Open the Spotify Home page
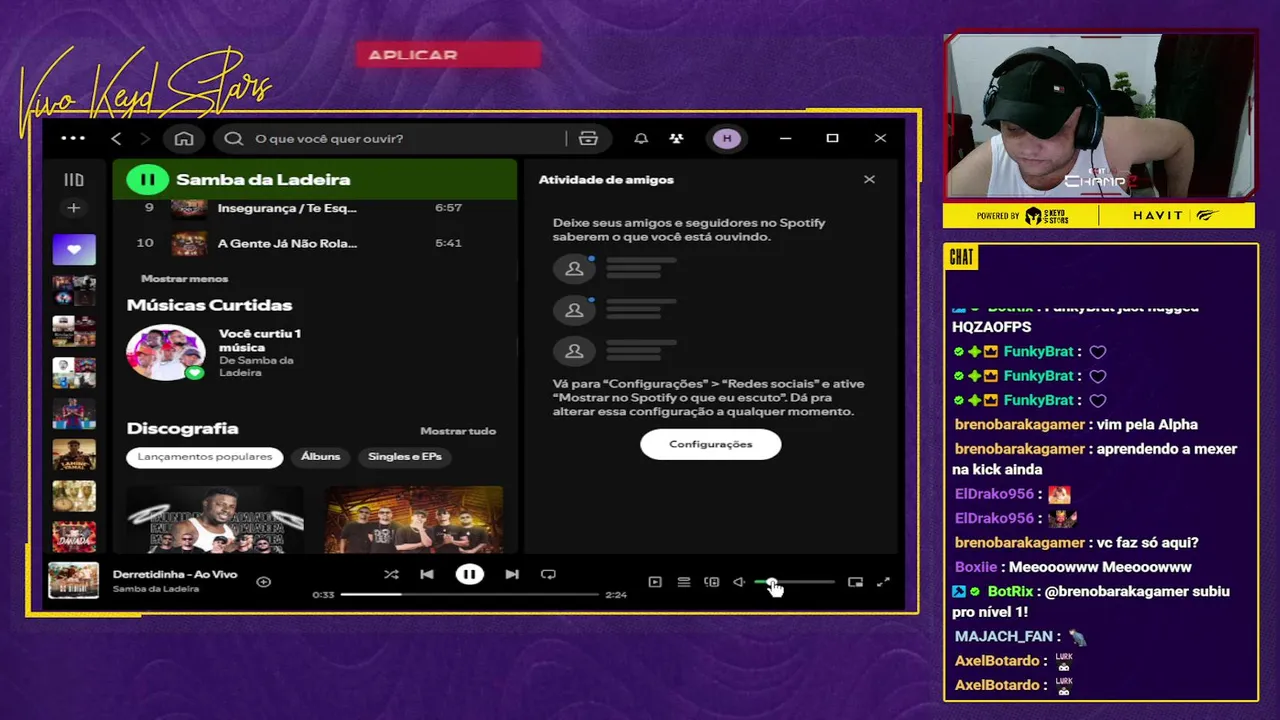1280x720 pixels. pyautogui.click(x=184, y=138)
